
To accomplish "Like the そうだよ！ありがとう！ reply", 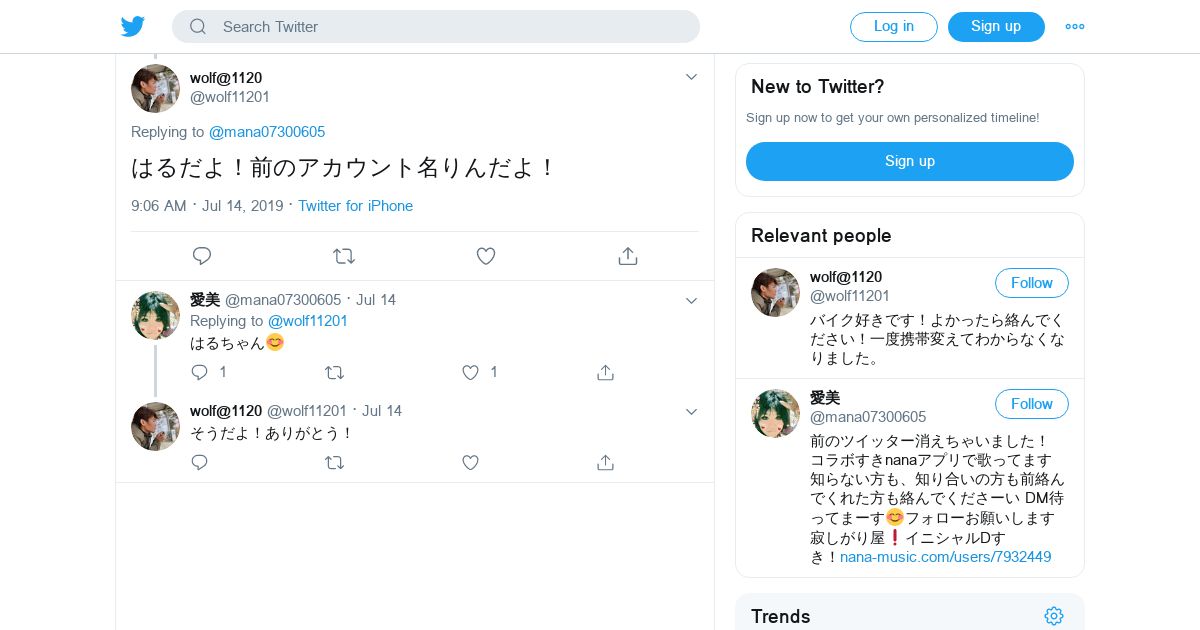I will (x=471, y=462).
